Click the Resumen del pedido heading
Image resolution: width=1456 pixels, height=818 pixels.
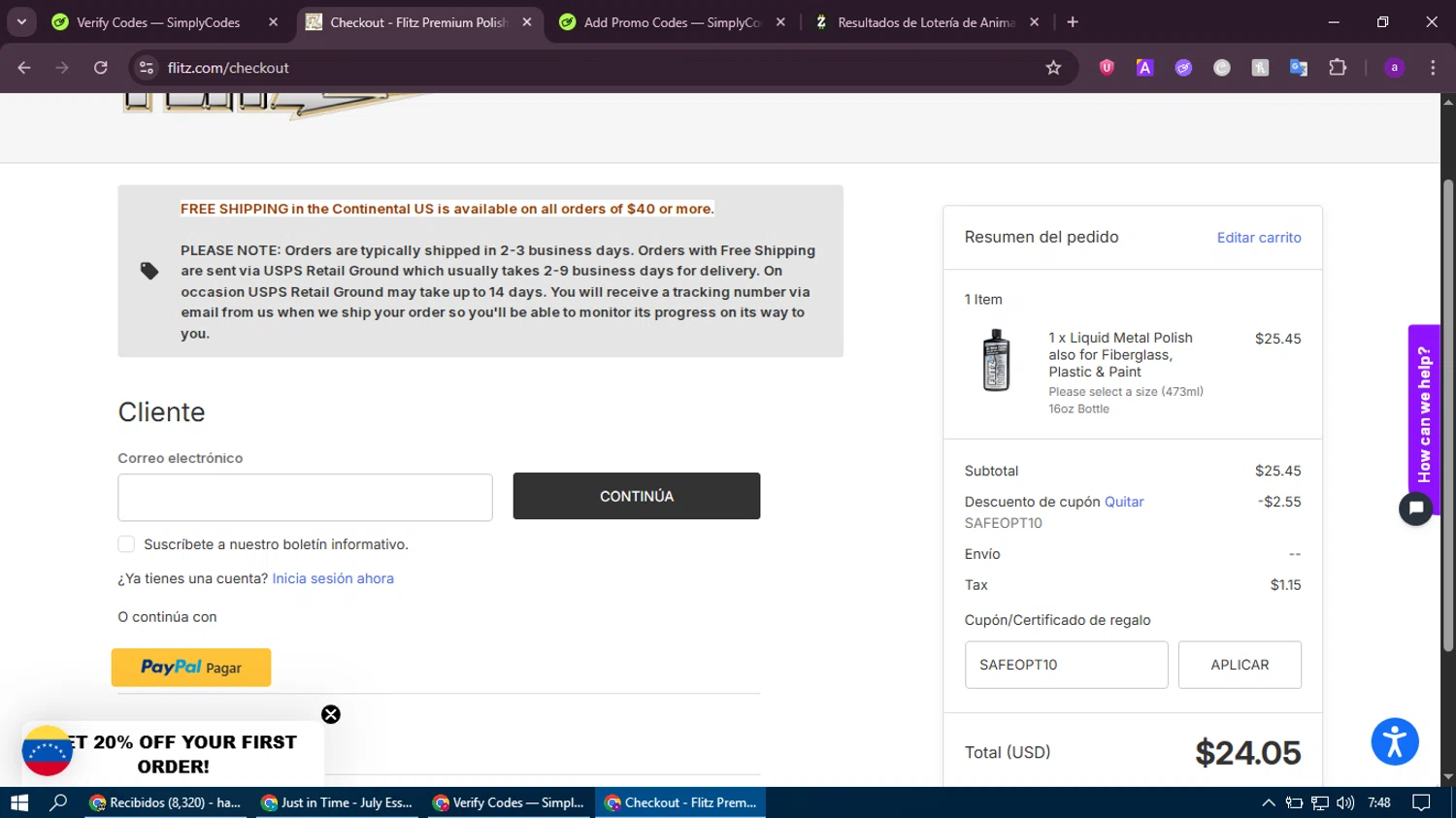click(1042, 237)
